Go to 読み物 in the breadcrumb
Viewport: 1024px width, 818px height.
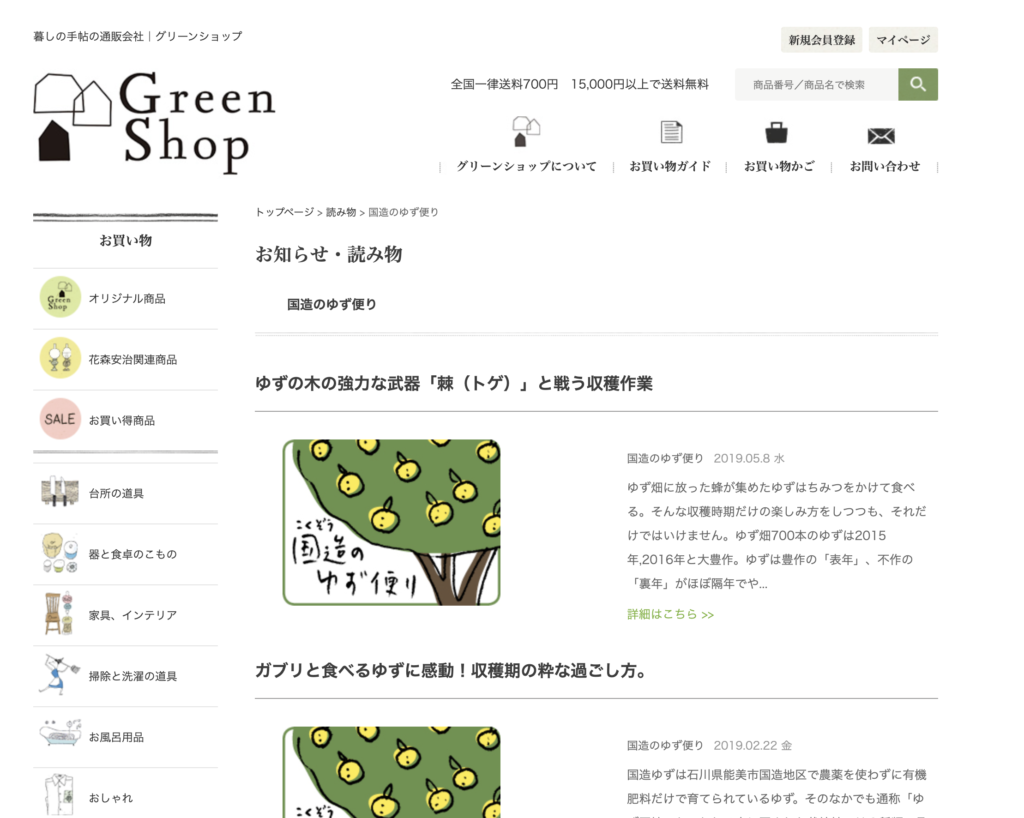[341, 212]
